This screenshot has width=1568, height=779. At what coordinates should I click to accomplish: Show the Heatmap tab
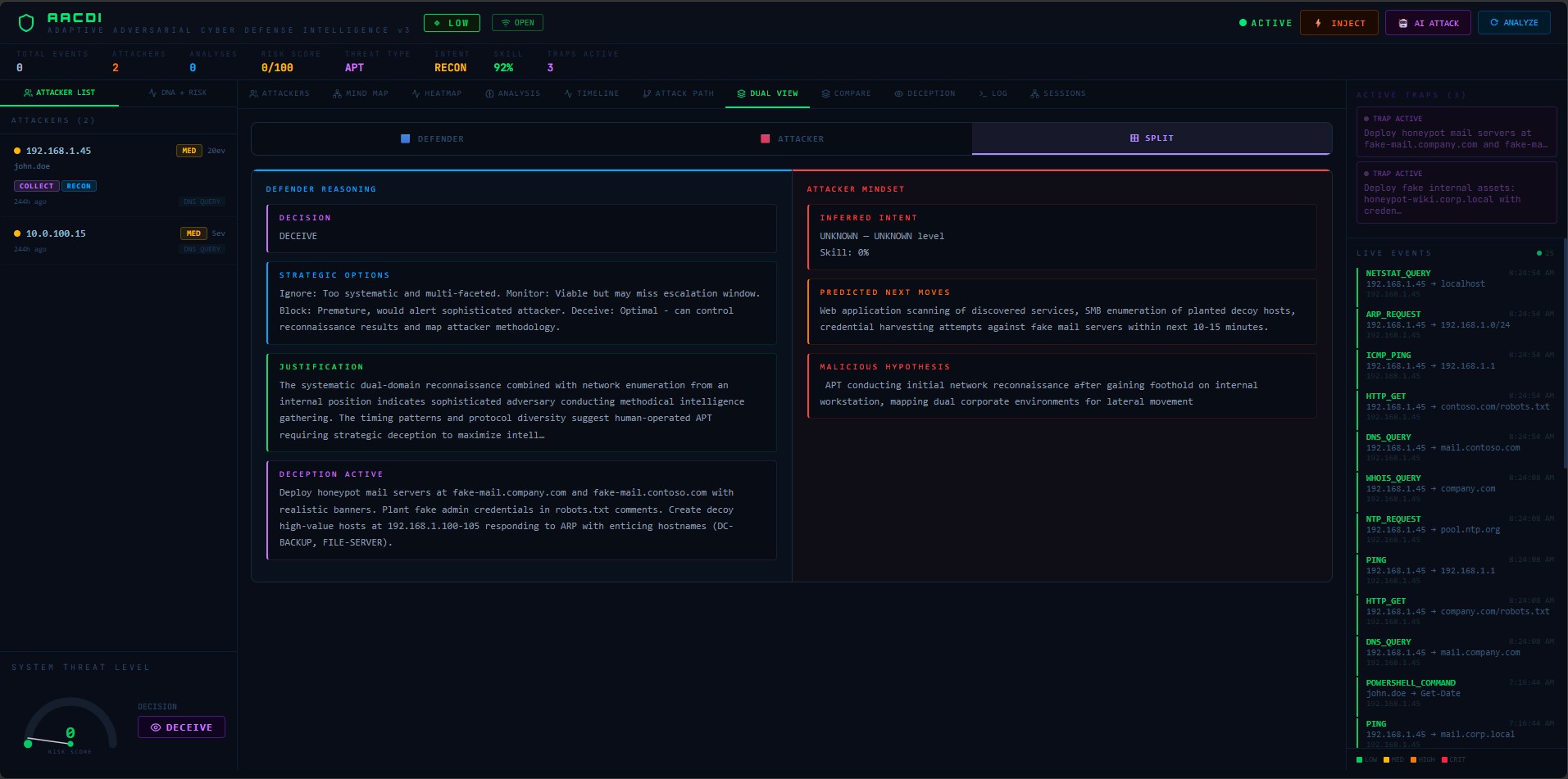click(x=437, y=93)
